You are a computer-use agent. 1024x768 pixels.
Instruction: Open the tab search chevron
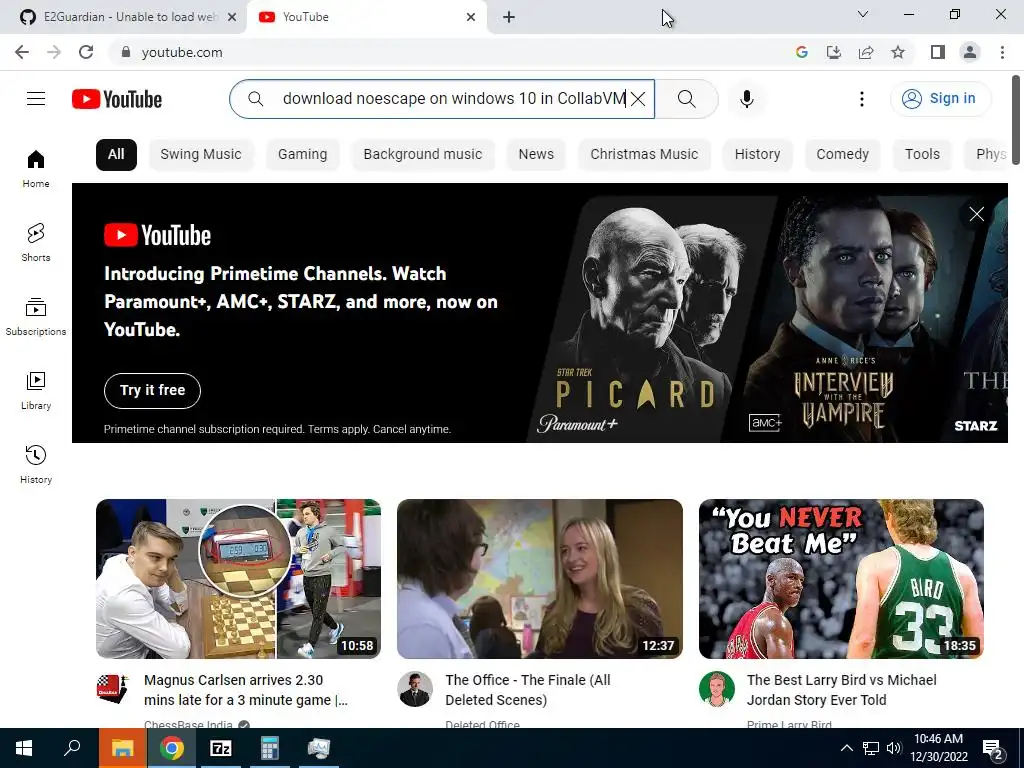(863, 14)
